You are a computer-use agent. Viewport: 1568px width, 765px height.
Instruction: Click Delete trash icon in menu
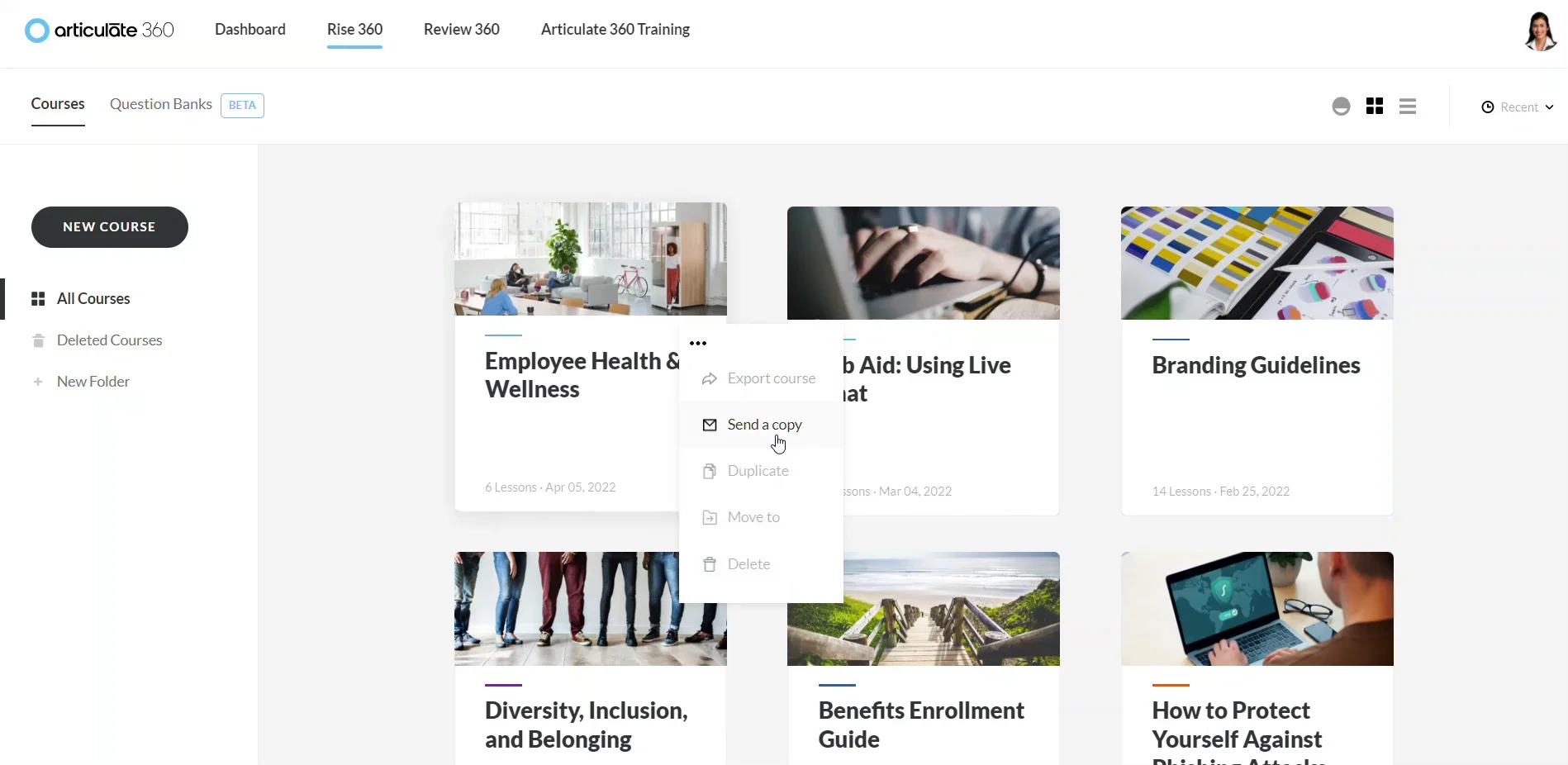click(709, 564)
